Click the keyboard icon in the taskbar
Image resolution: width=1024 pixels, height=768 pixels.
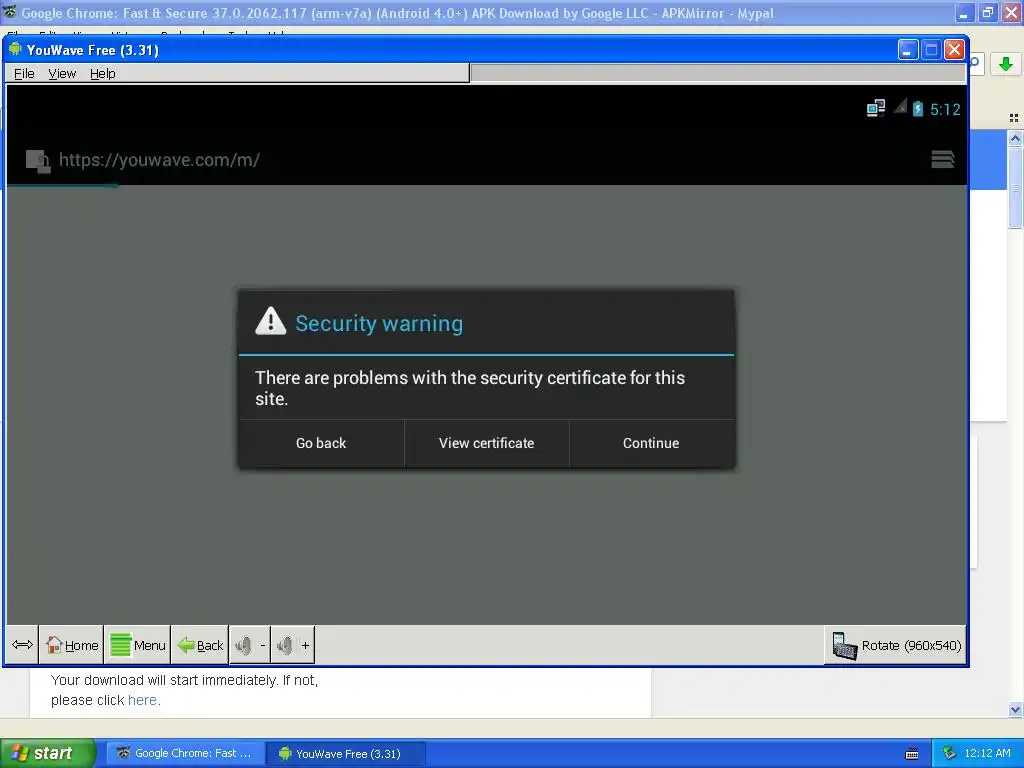click(x=912, y=754)
